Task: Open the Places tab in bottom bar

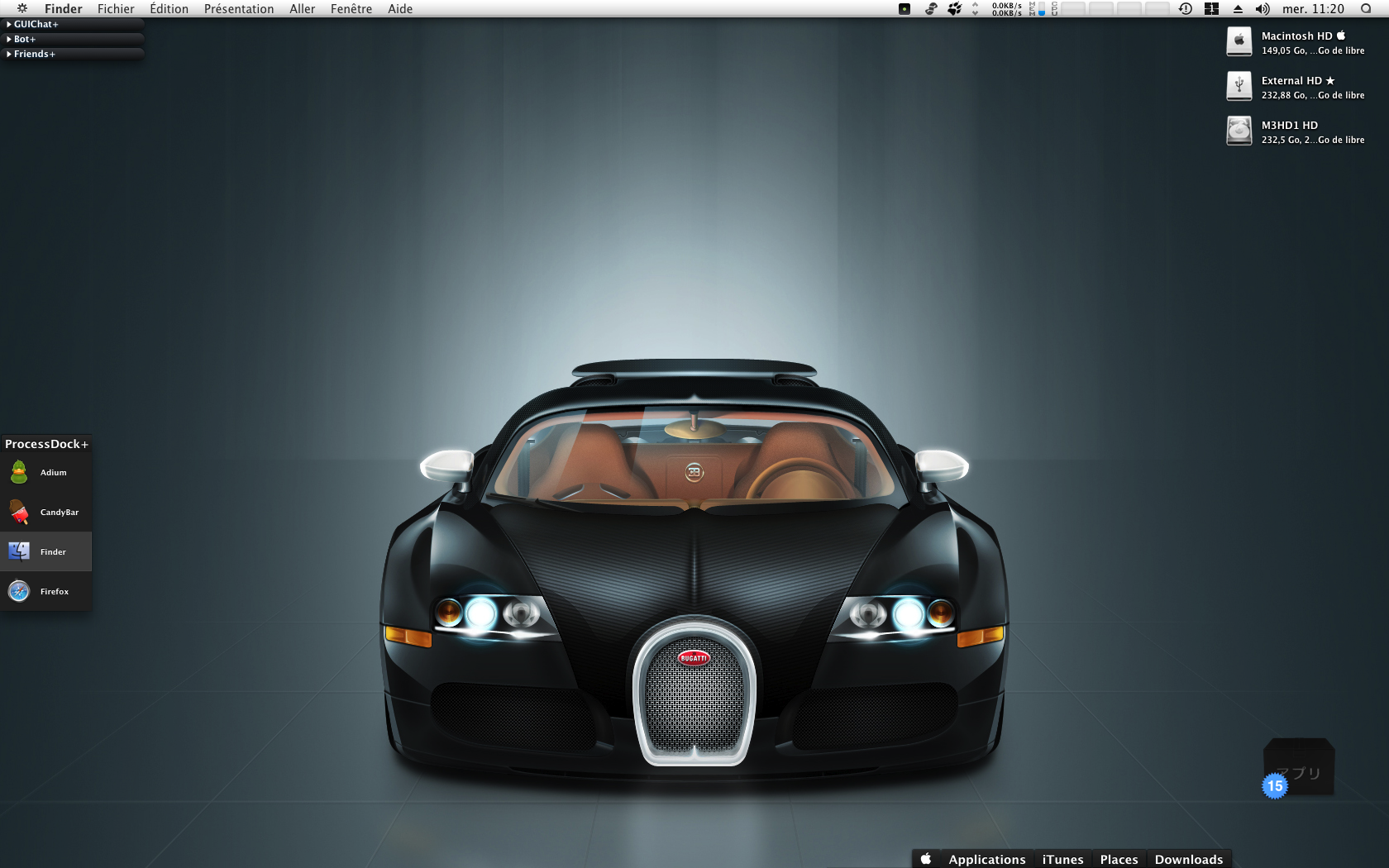Action: tap(1119, 860)
